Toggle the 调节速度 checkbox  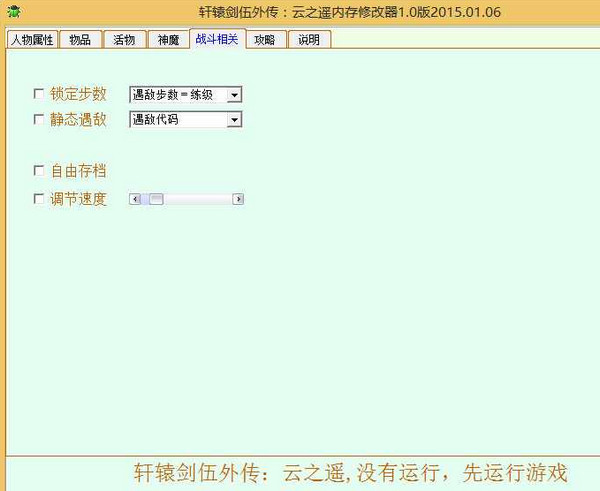[x=39, y=199]
